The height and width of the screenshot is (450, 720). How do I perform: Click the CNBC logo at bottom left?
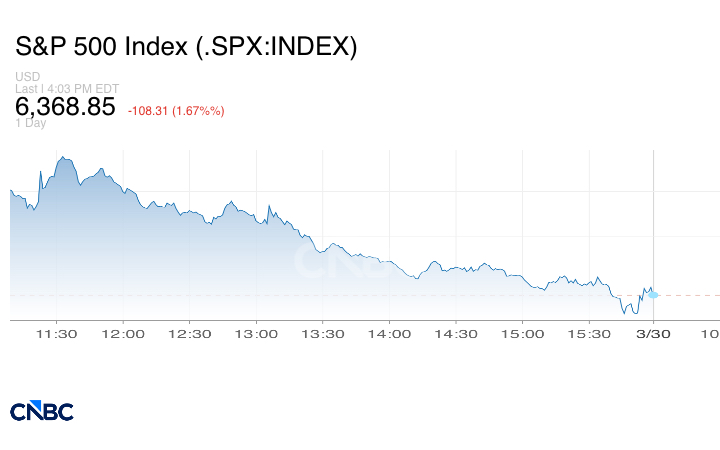(41, 411)
